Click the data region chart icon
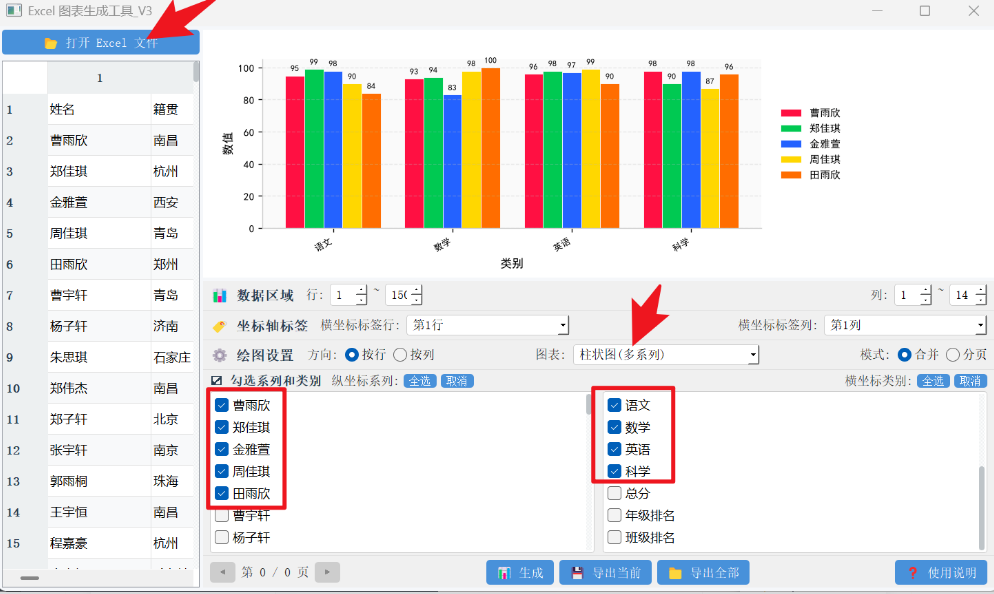994x594 pixels. 219,295
